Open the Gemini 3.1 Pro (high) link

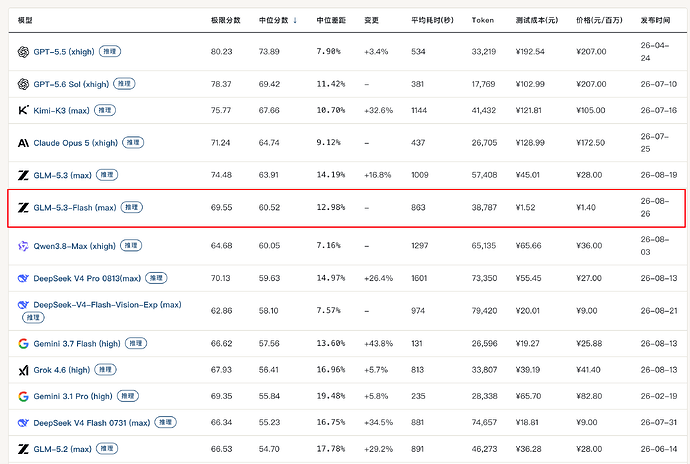point(73,397)
